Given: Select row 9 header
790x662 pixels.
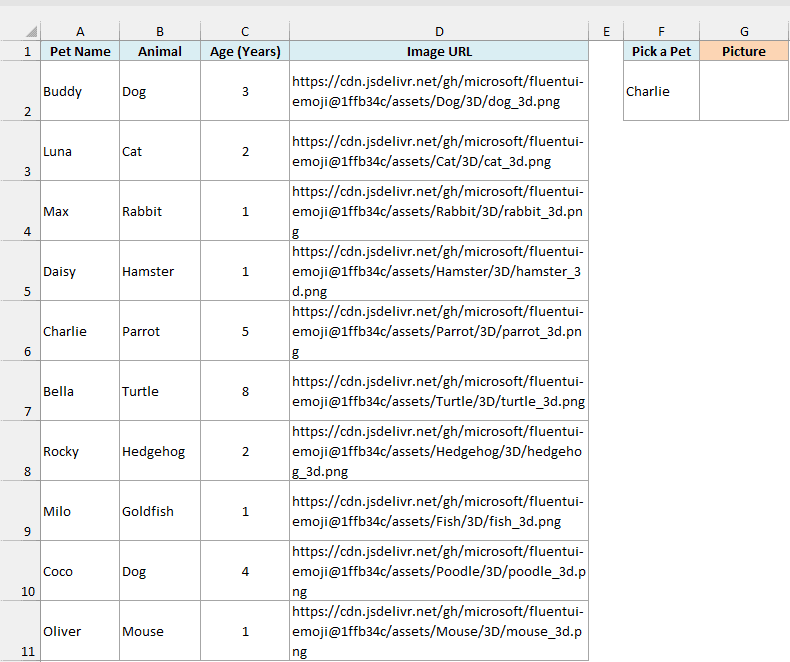Looking at the screenshot, I should [20, 510].
